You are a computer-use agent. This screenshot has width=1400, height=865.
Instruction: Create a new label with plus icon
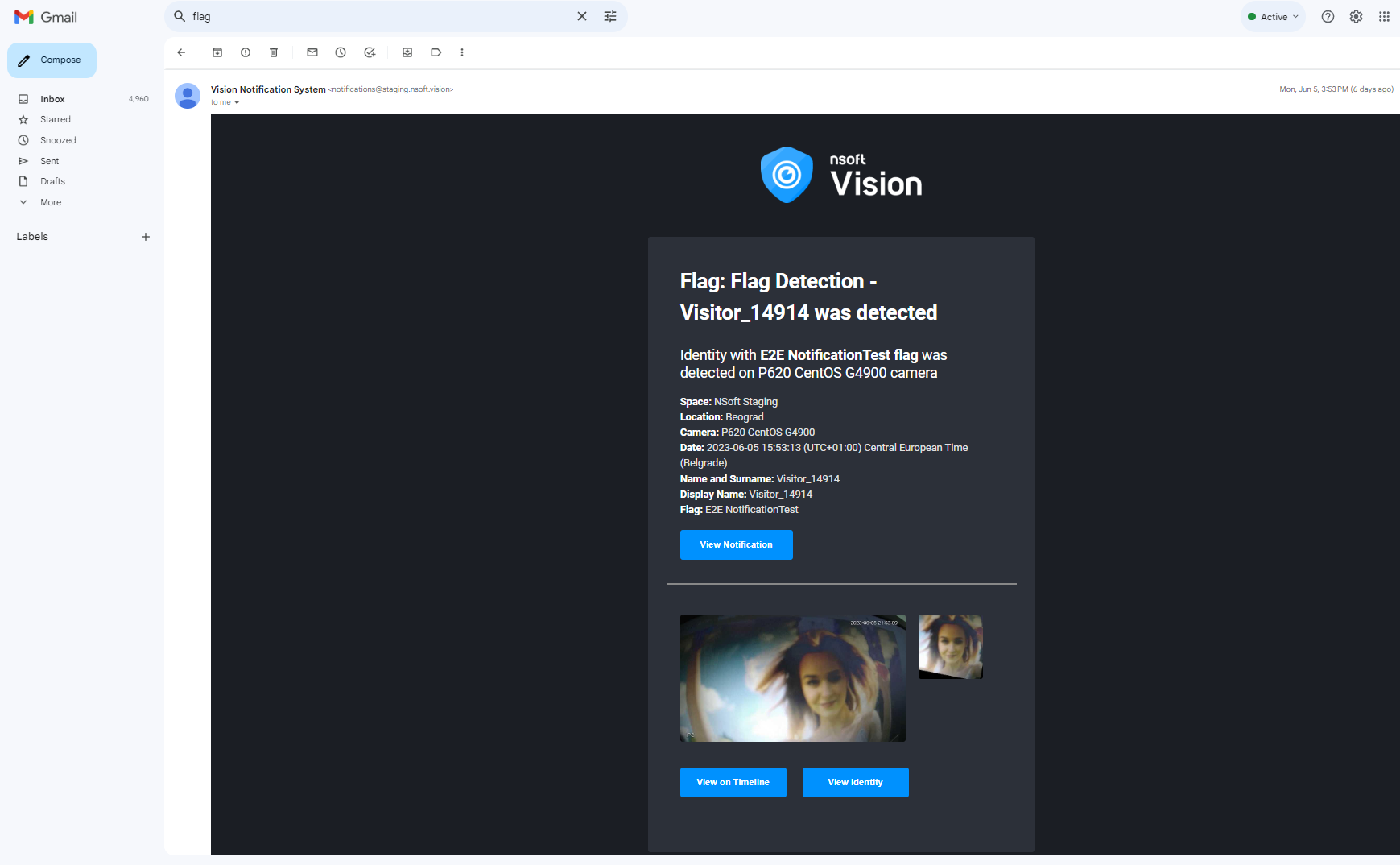point(146,237)
